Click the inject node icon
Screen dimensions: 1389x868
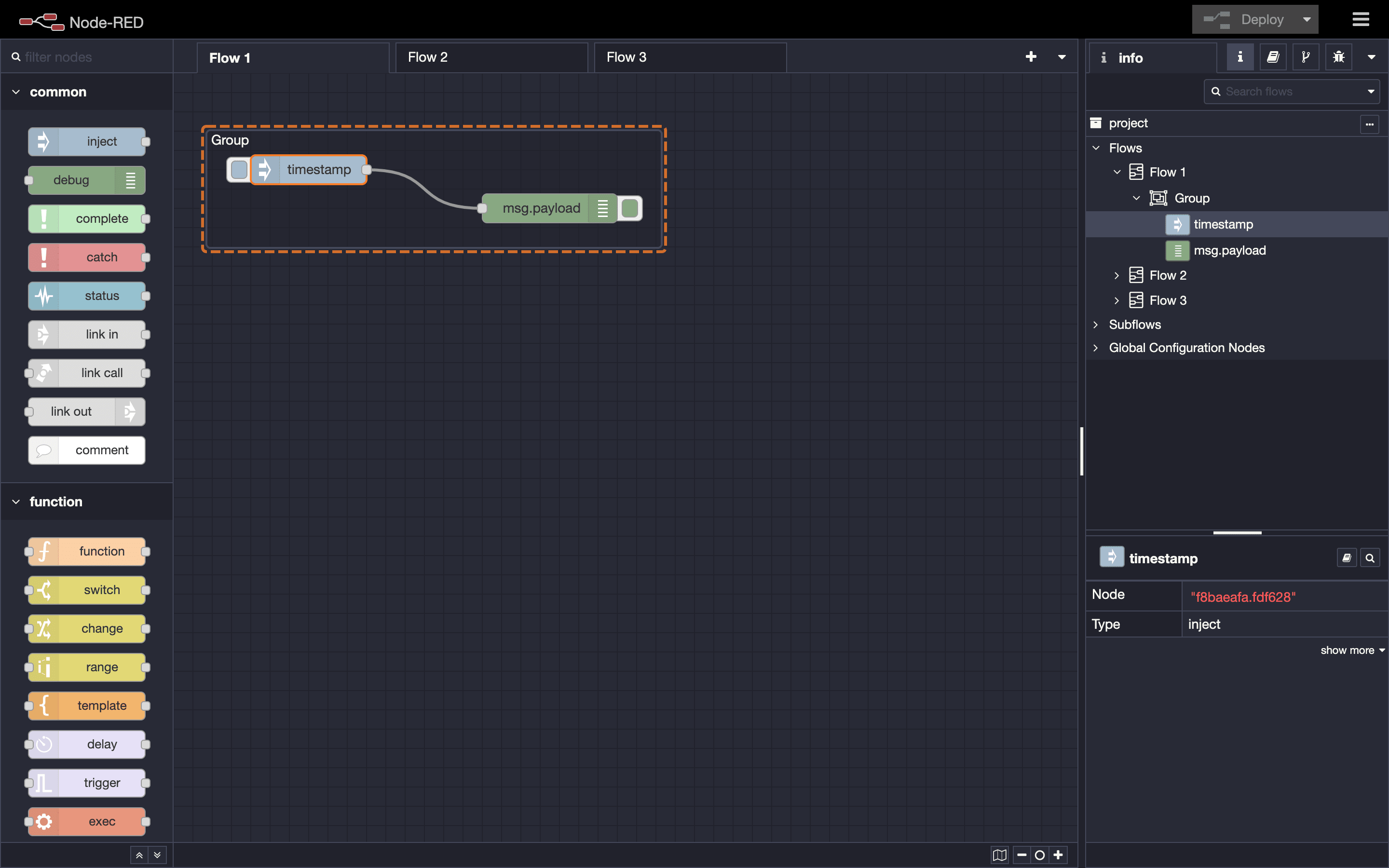(42, 141)
